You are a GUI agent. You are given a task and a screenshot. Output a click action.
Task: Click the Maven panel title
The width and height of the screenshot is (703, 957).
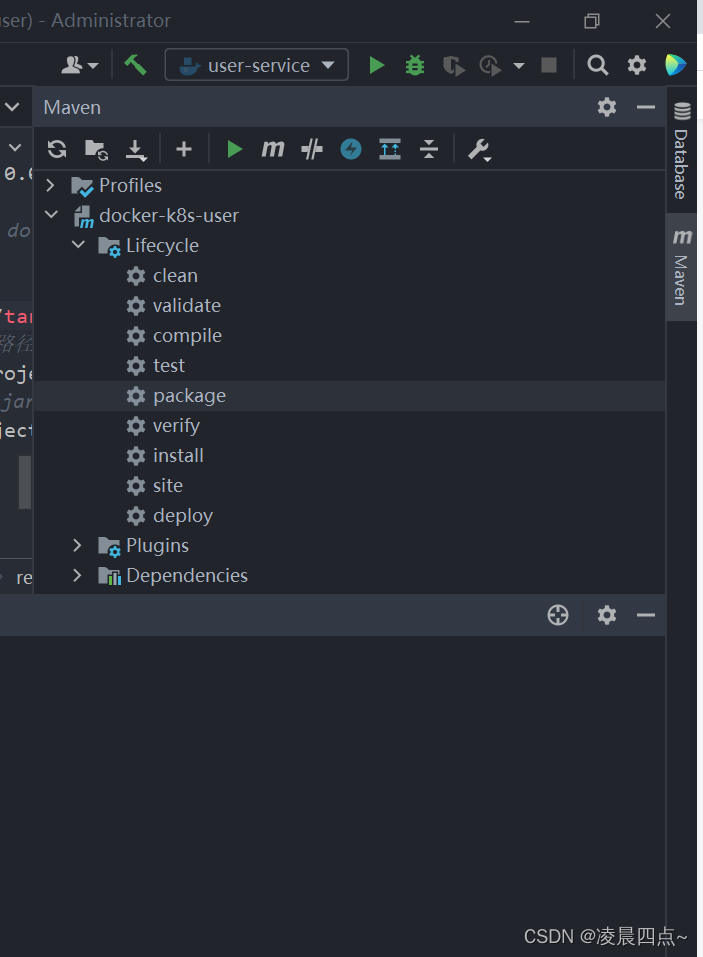click(x=72, y=107)
